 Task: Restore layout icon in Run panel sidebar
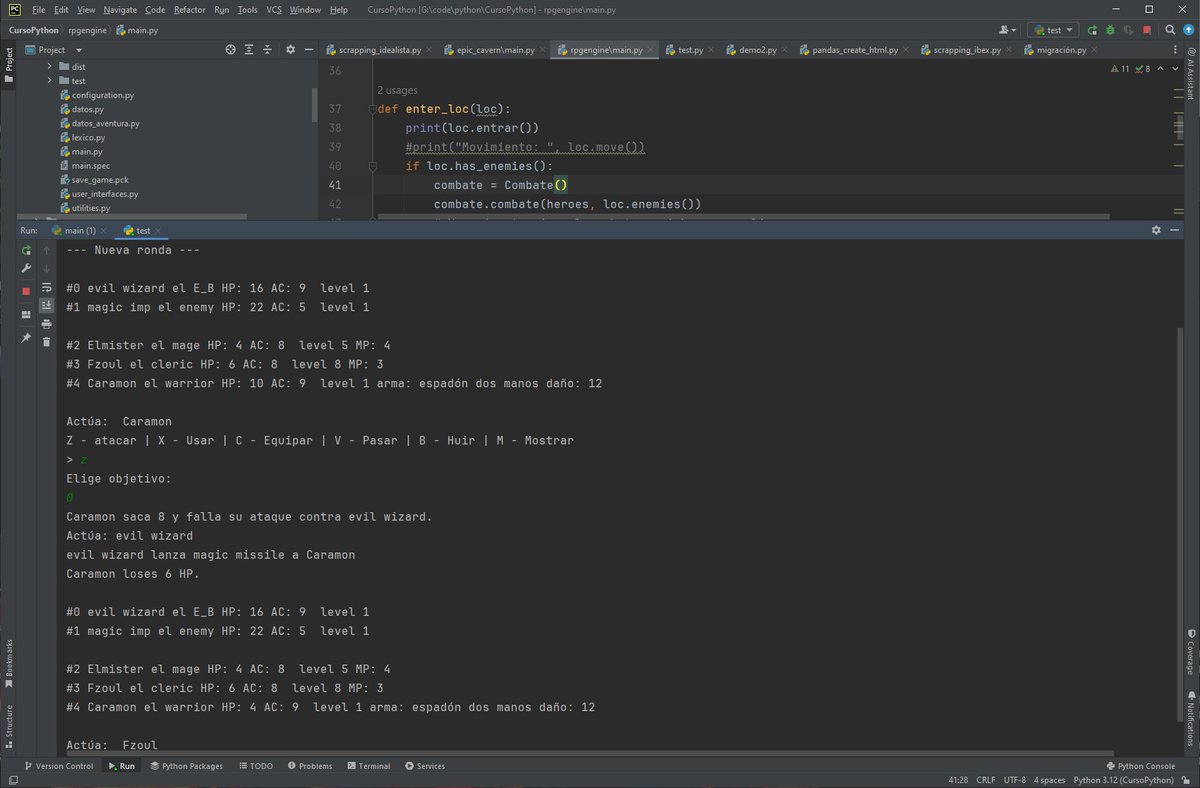[x=26, y=314]
